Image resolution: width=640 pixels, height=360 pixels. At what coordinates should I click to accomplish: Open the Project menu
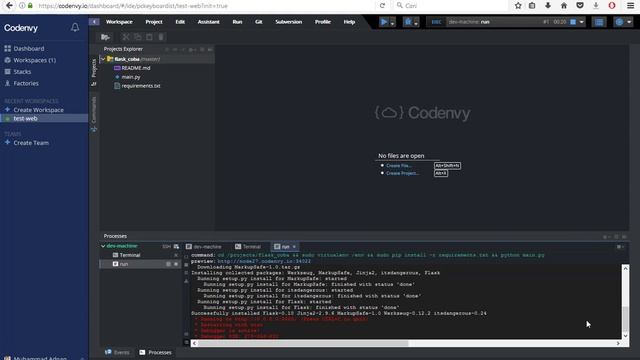154,22
